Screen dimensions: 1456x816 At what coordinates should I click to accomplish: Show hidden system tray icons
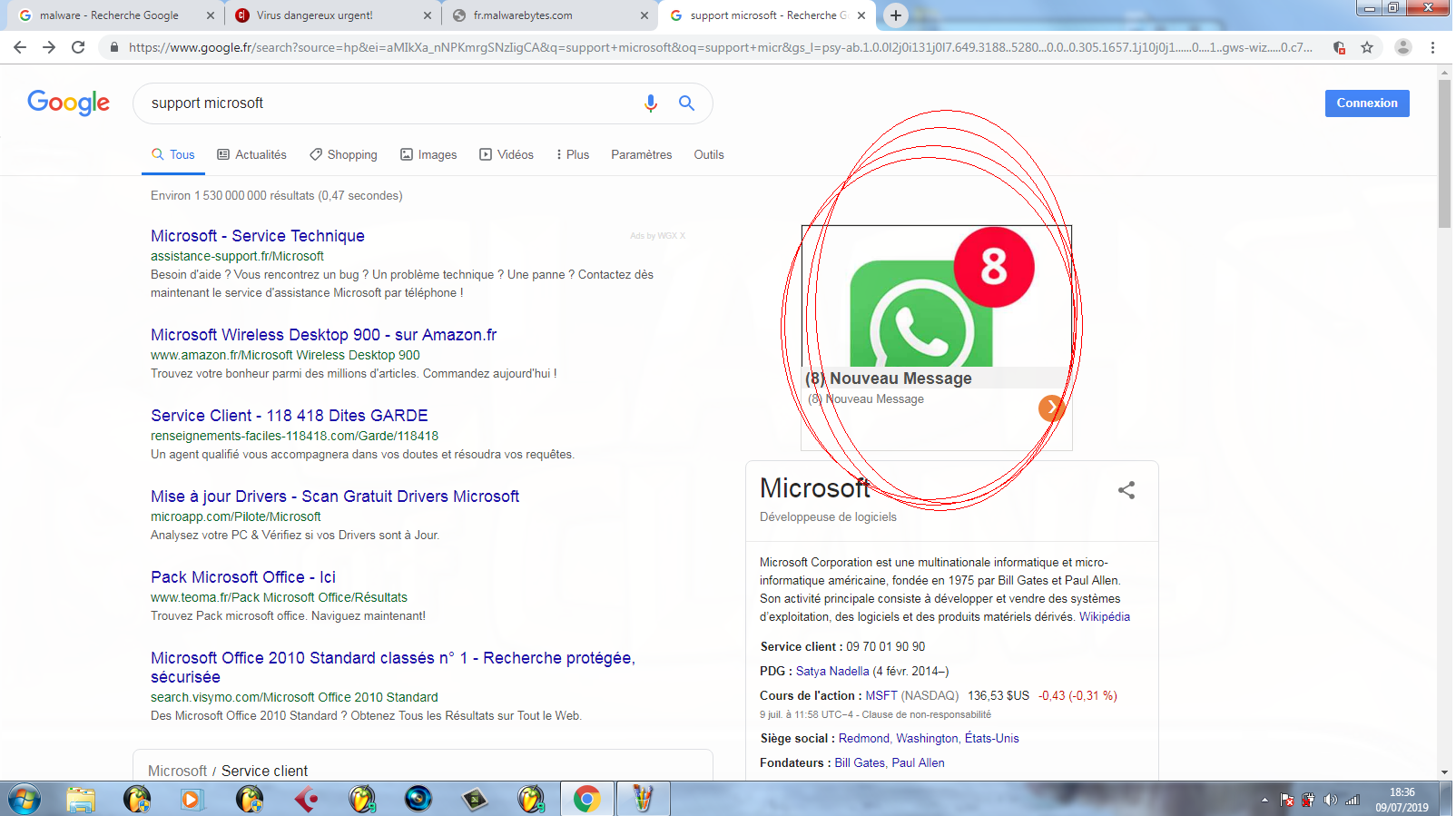tap(1264, 800)
